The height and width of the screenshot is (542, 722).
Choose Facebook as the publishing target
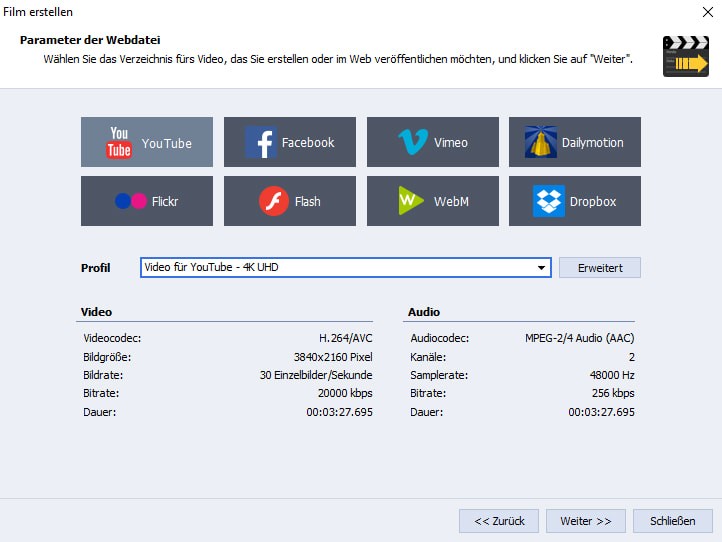pos(290,143)
